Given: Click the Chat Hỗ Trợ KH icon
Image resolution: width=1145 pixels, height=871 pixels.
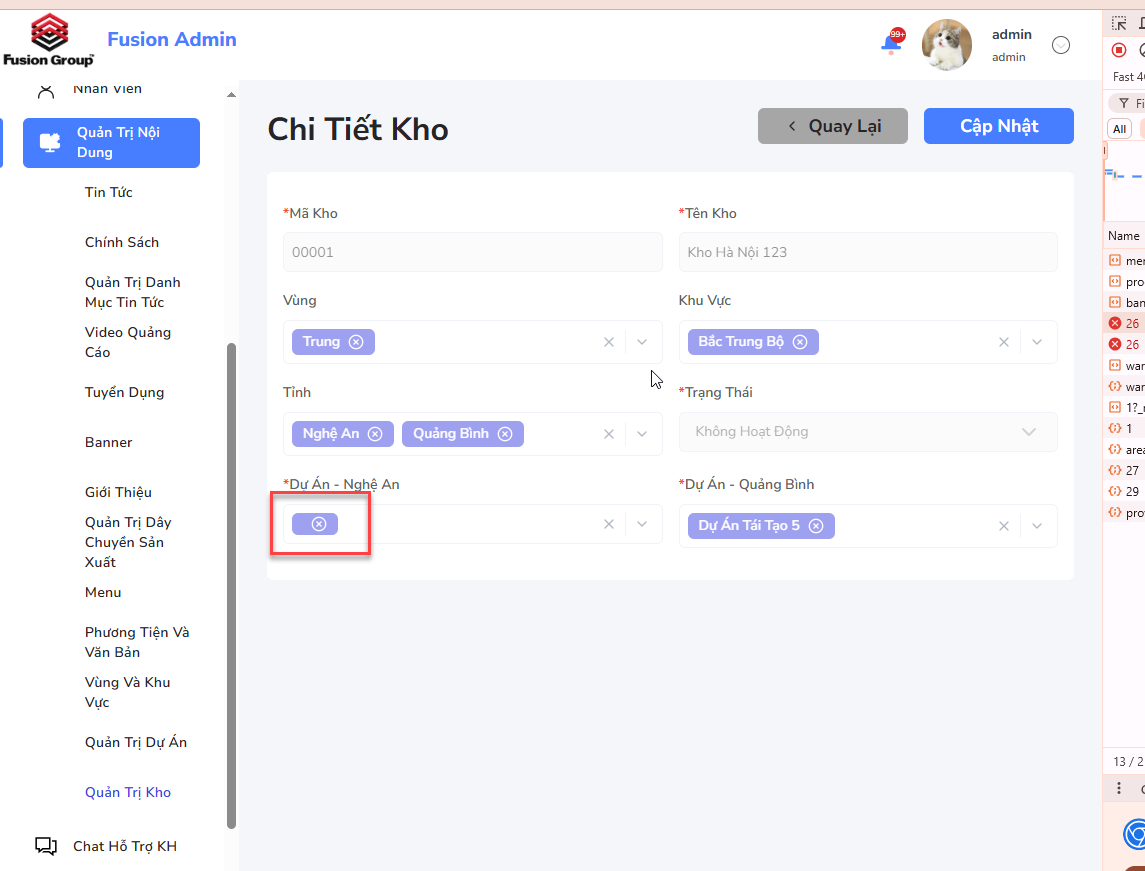Looking at the screenshot, I should (x=46, y=846).
